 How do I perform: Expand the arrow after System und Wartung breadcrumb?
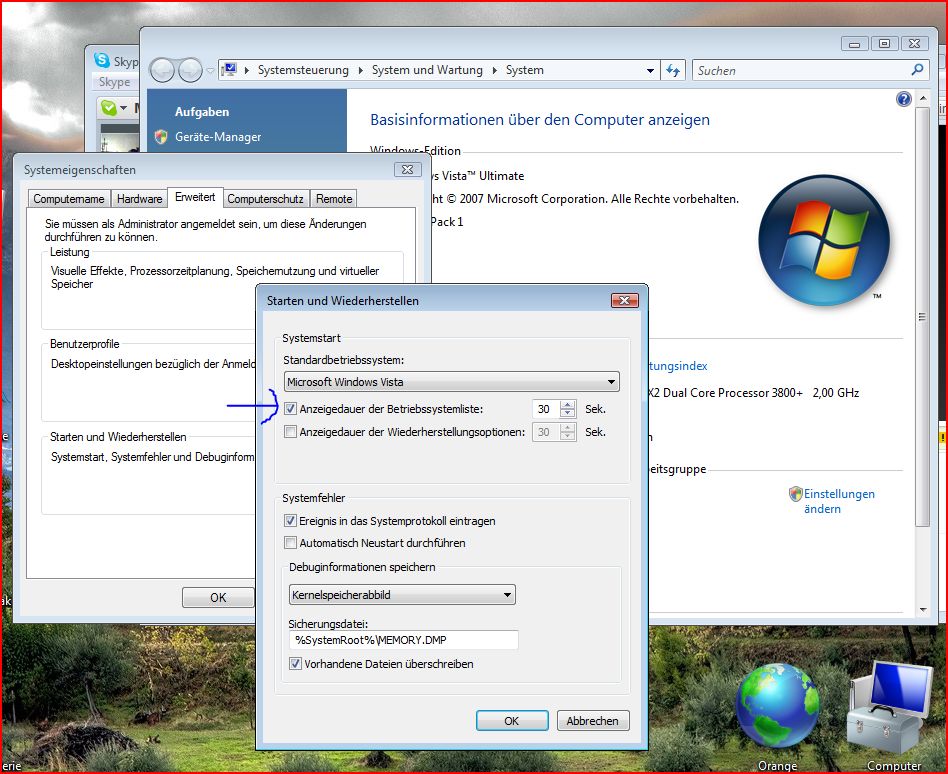tap(494, 71)
